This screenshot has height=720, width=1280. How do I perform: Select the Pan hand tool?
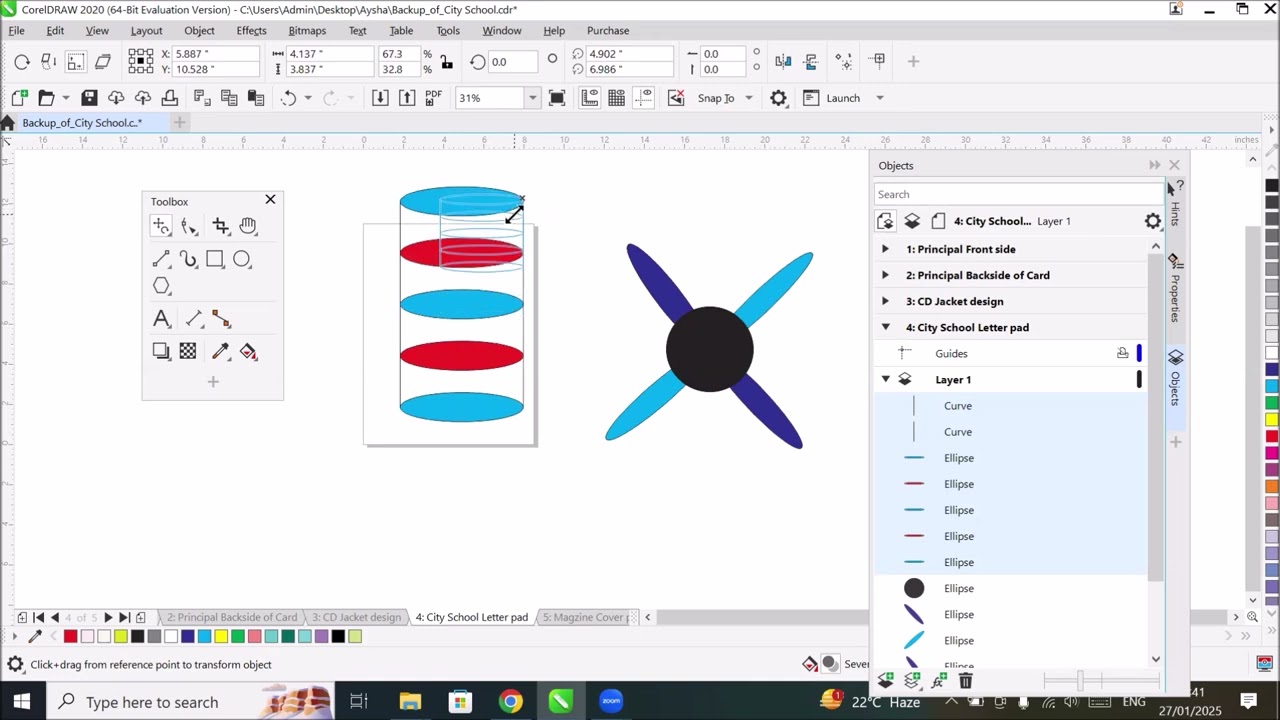(x=248, y=227)
